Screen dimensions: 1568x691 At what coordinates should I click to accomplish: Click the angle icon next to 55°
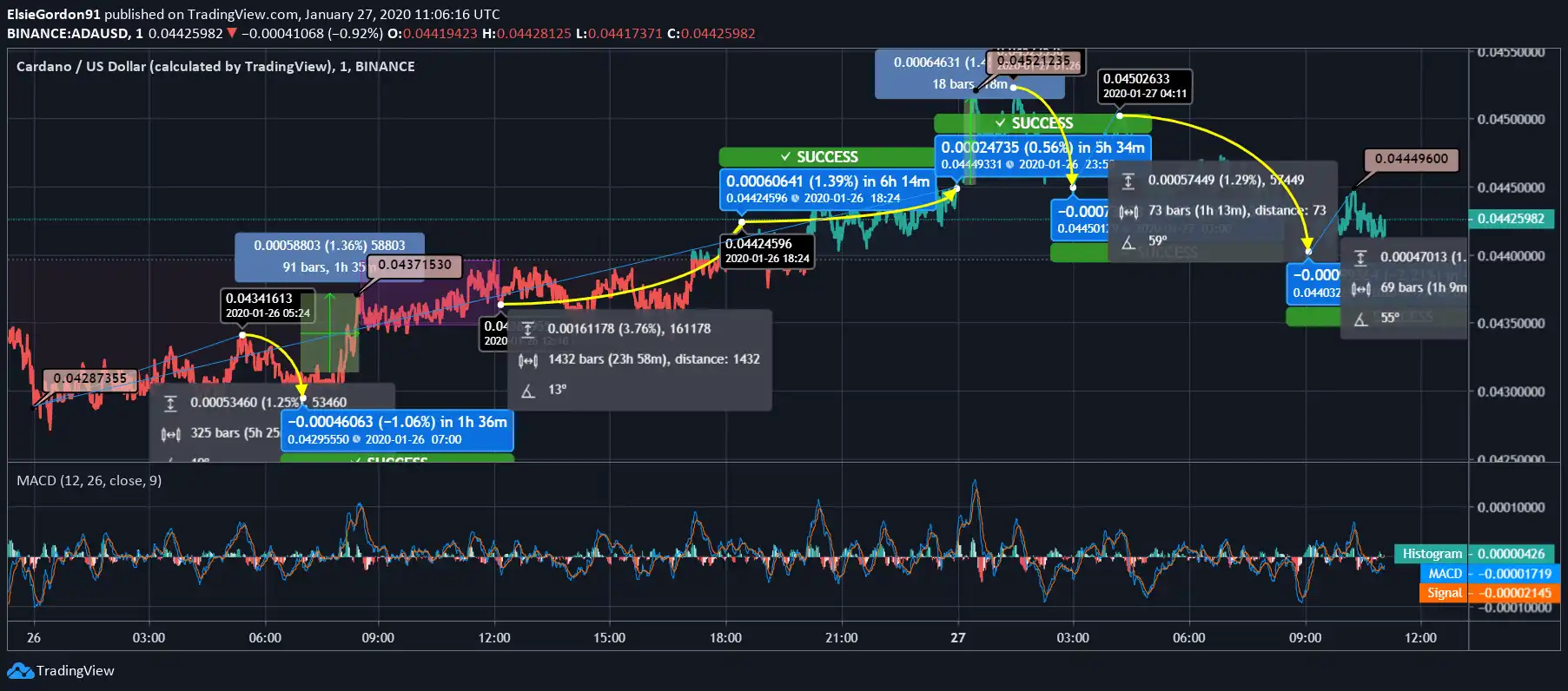coord(1360,319)
